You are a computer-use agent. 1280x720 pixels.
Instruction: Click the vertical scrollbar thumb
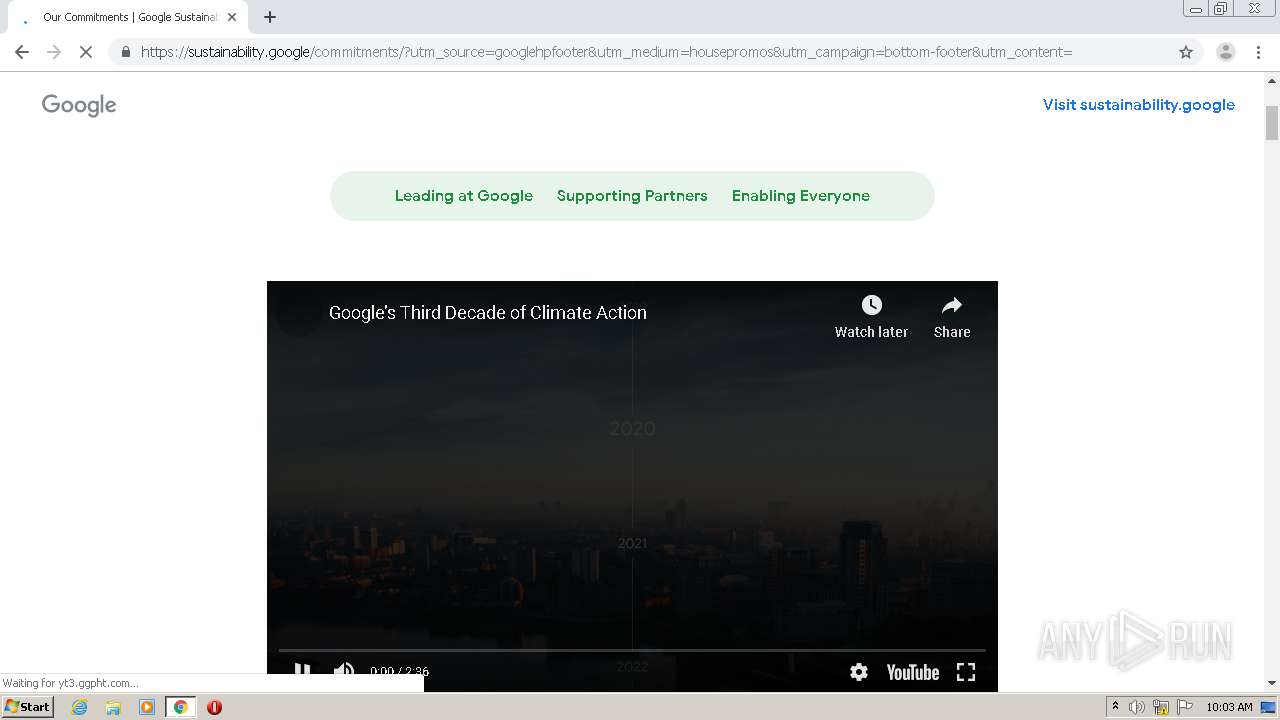[1272, 122]
